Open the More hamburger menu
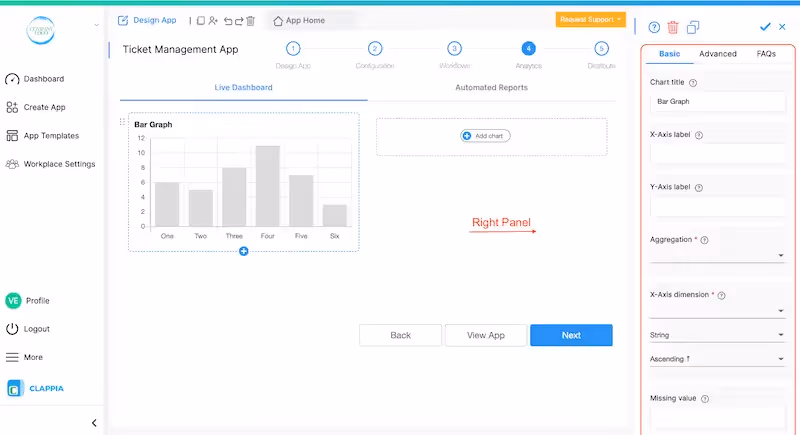Screen dimensions: 800x435 [x=12, y=357]
